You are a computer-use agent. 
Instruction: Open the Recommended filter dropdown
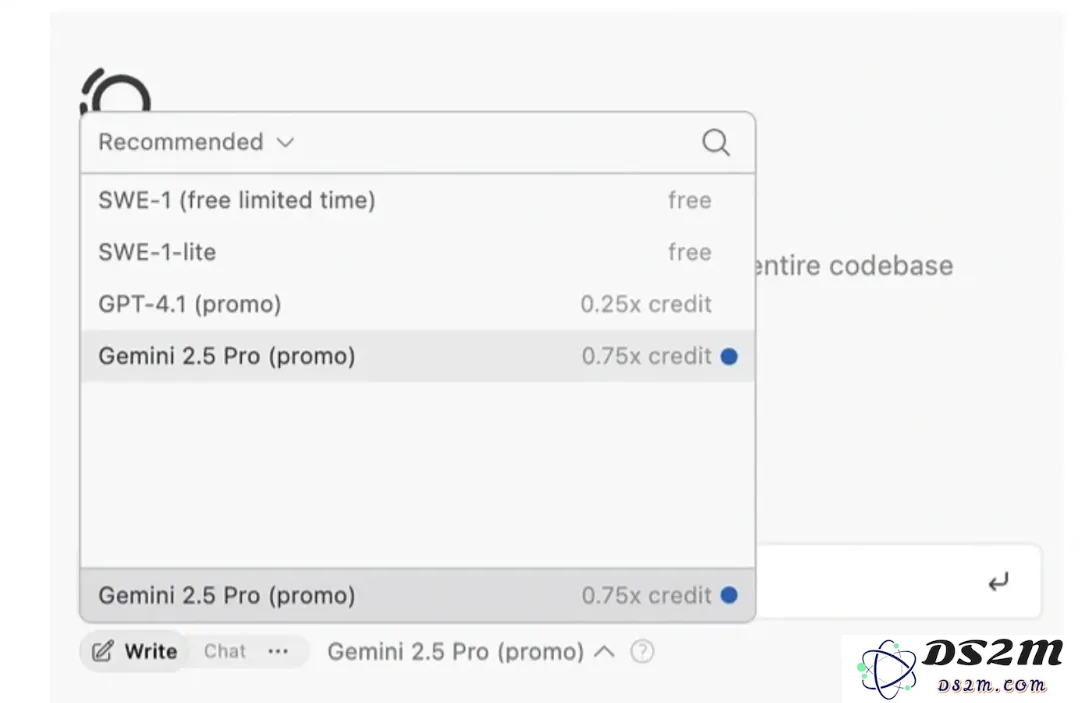196,142
